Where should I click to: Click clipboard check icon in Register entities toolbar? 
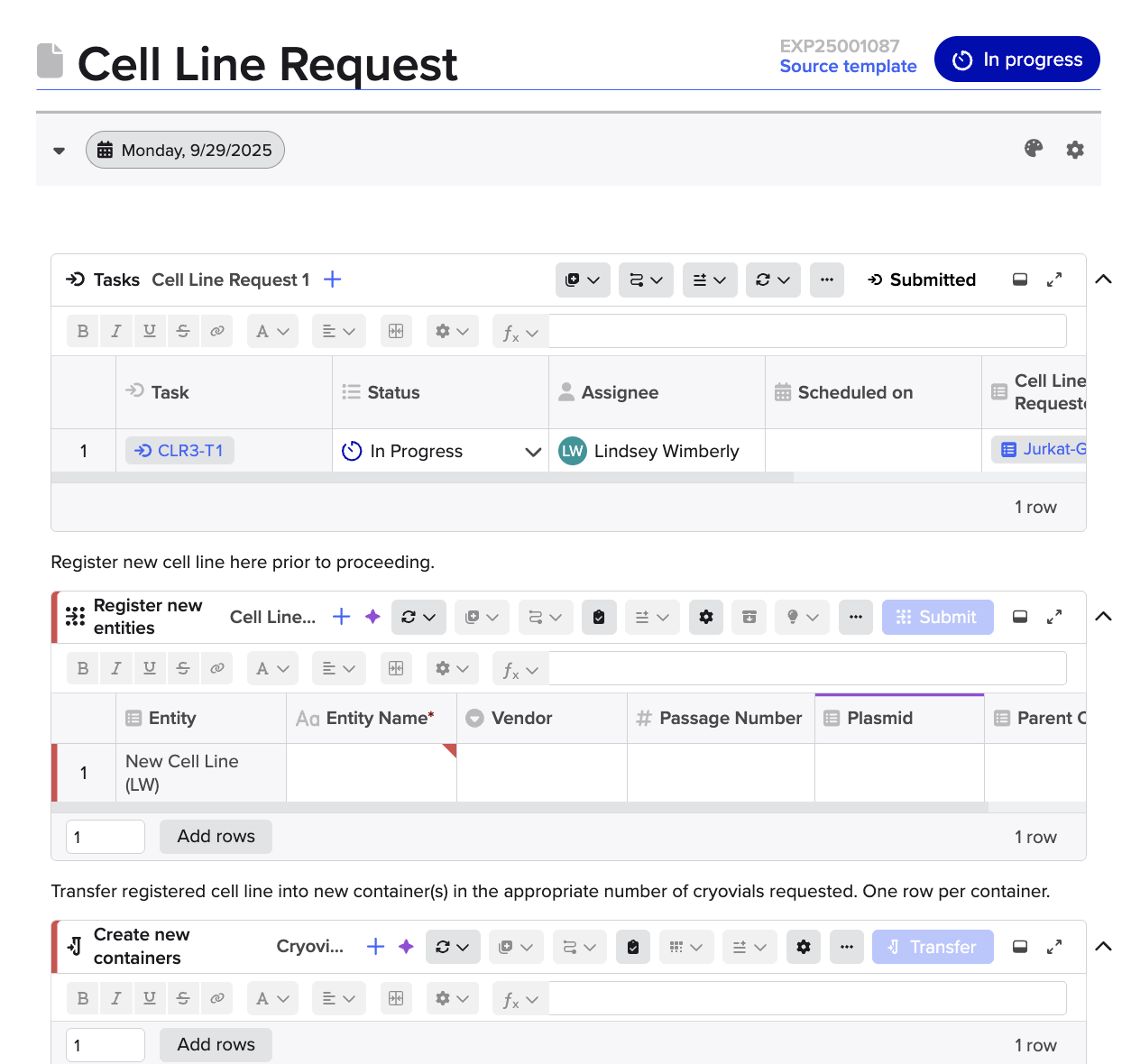(599, 617)
